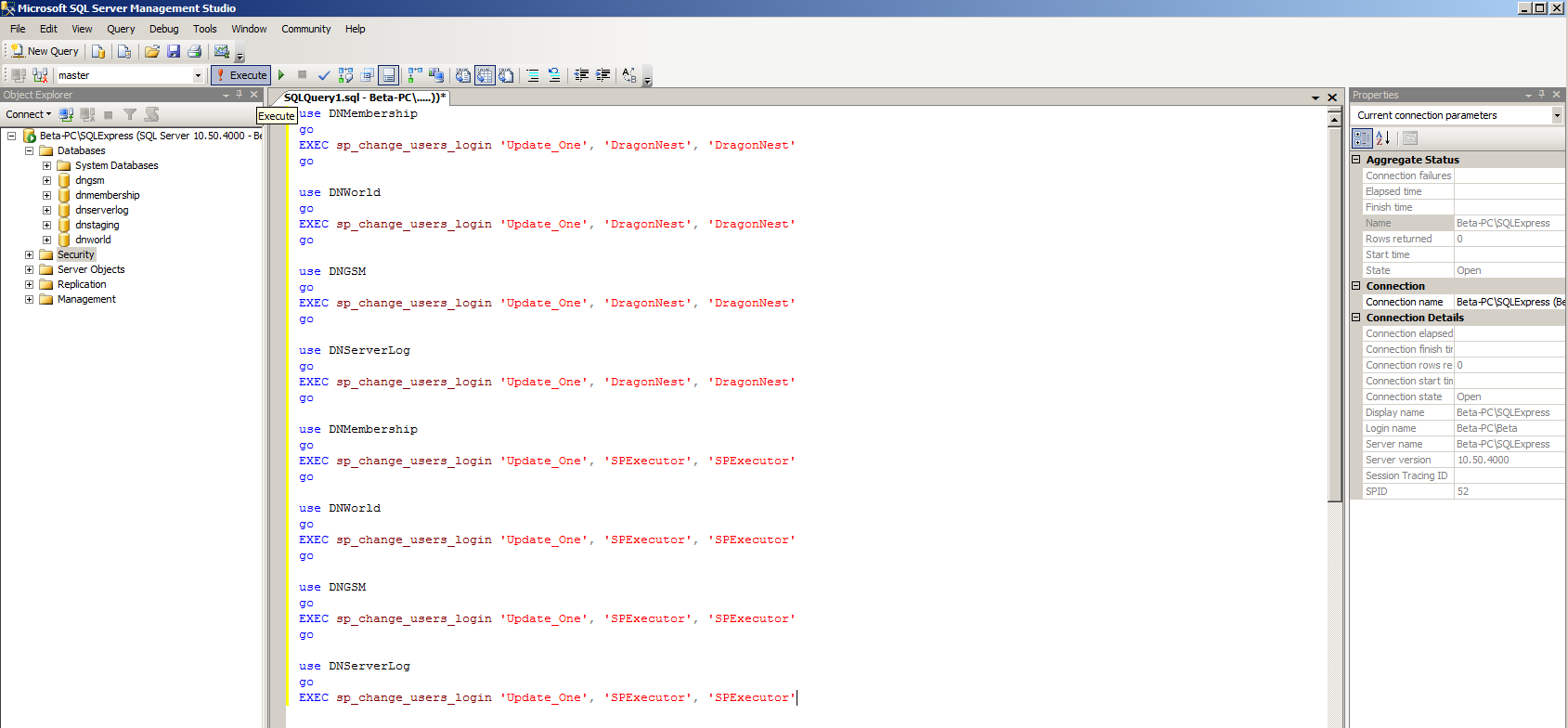Screen dimensions: 1568x728
Task: Click the Filter funnel icon in Object Explorer
Action: (130, 114)
